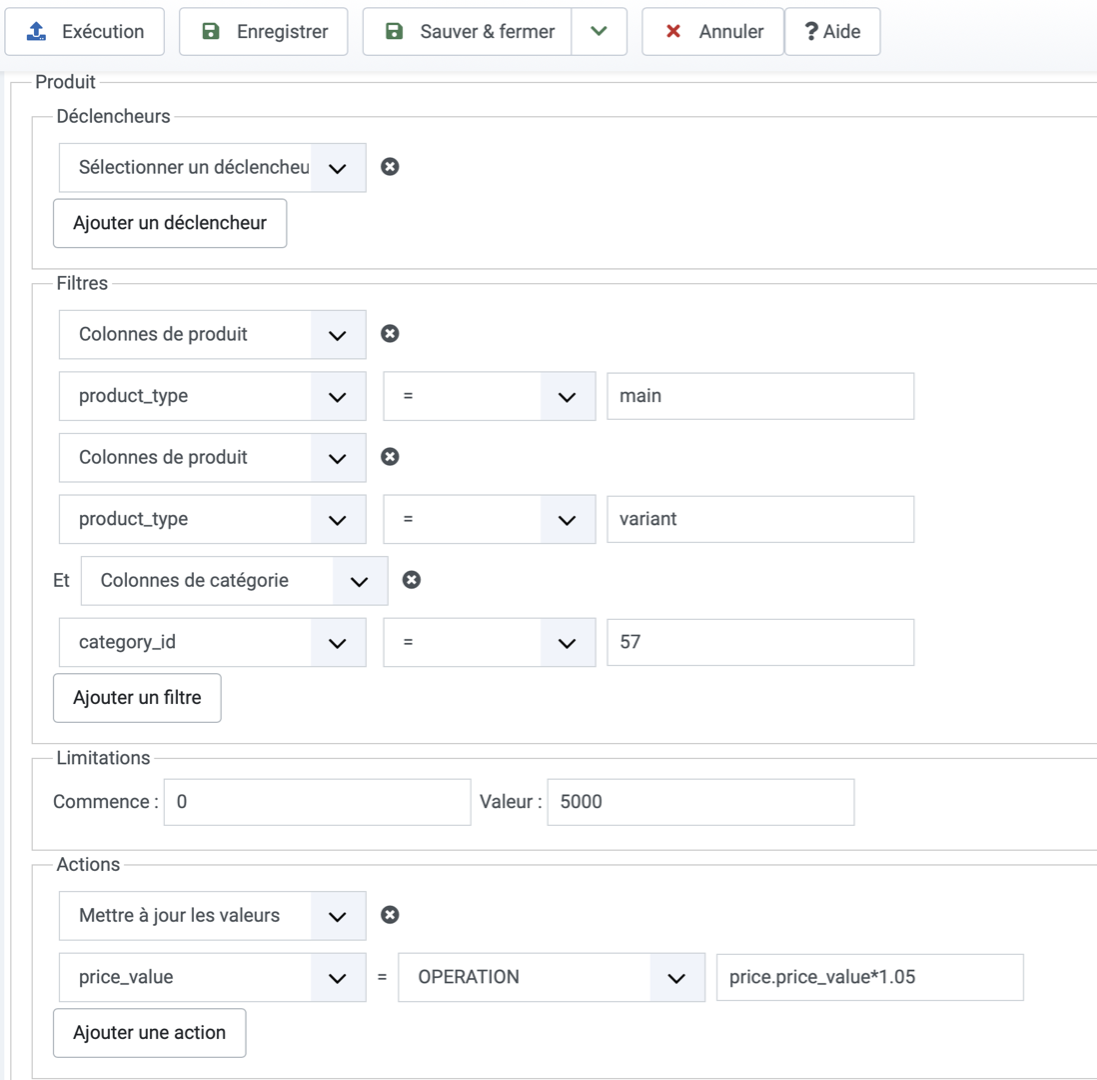Image resolution: width=1097 pixels, height=1080 pixels.
Task: Cancel with the Annuler button
Action: 712,32
